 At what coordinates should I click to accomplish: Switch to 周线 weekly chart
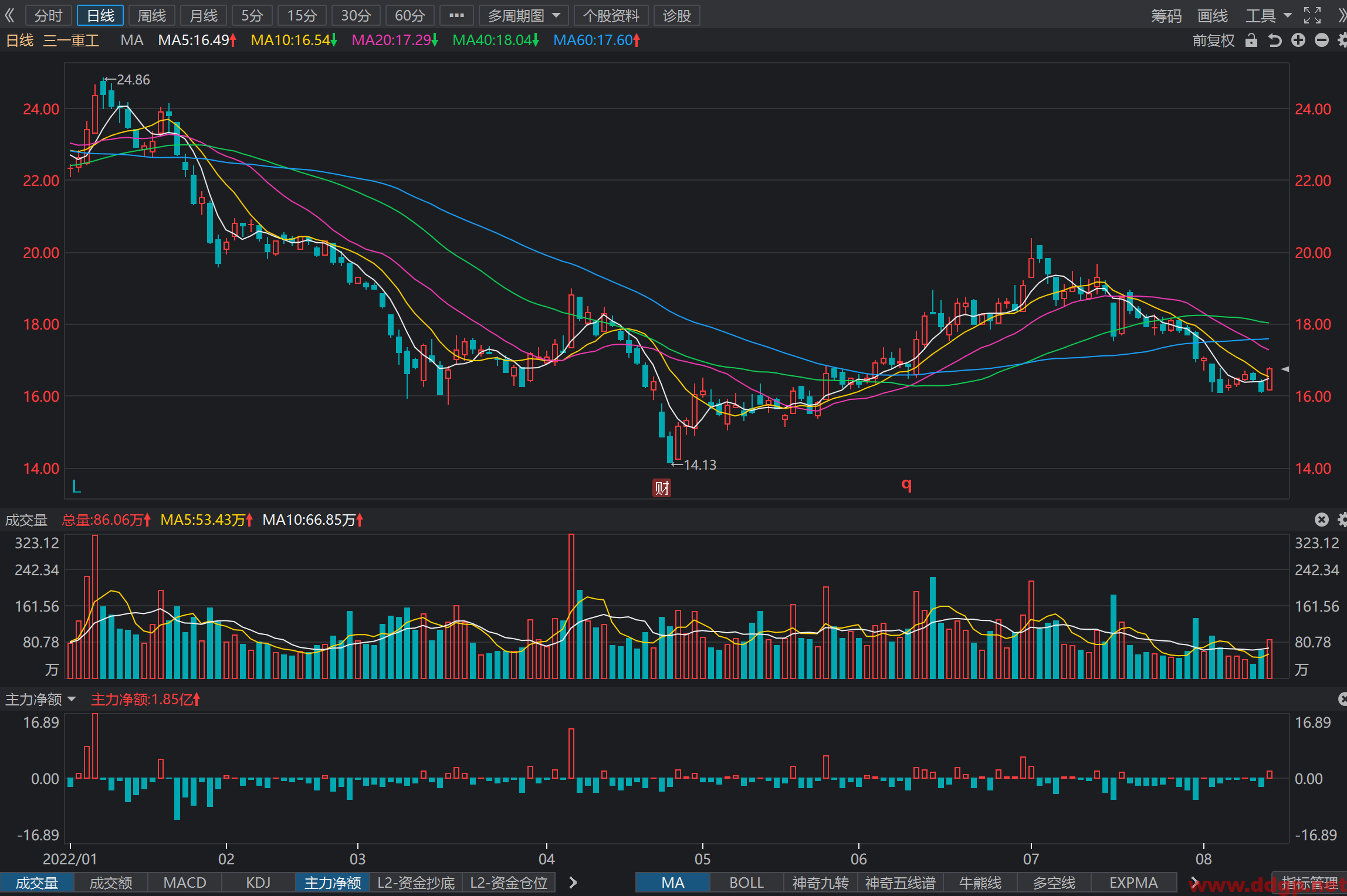coord(152,15)
